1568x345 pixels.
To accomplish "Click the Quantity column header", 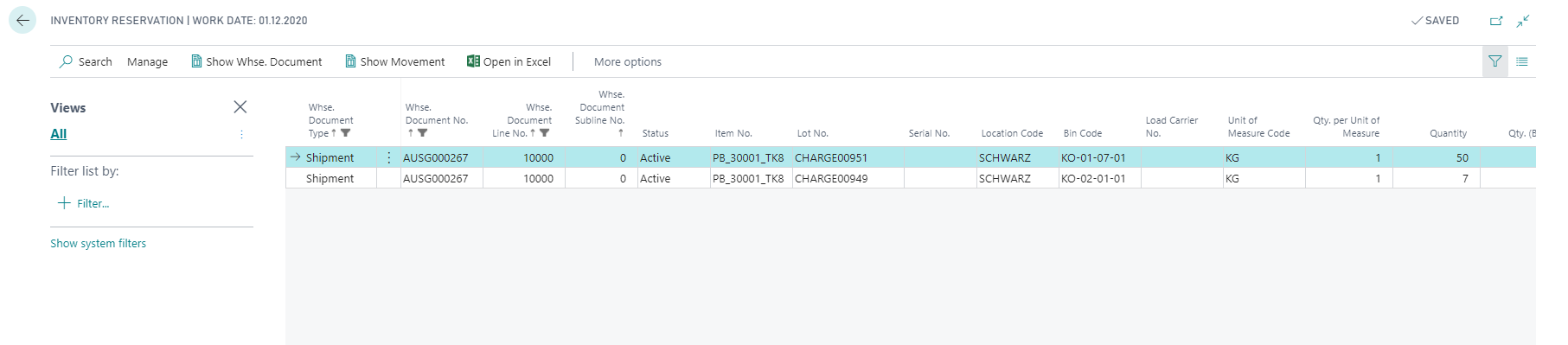I will (x=1448, y=133).
